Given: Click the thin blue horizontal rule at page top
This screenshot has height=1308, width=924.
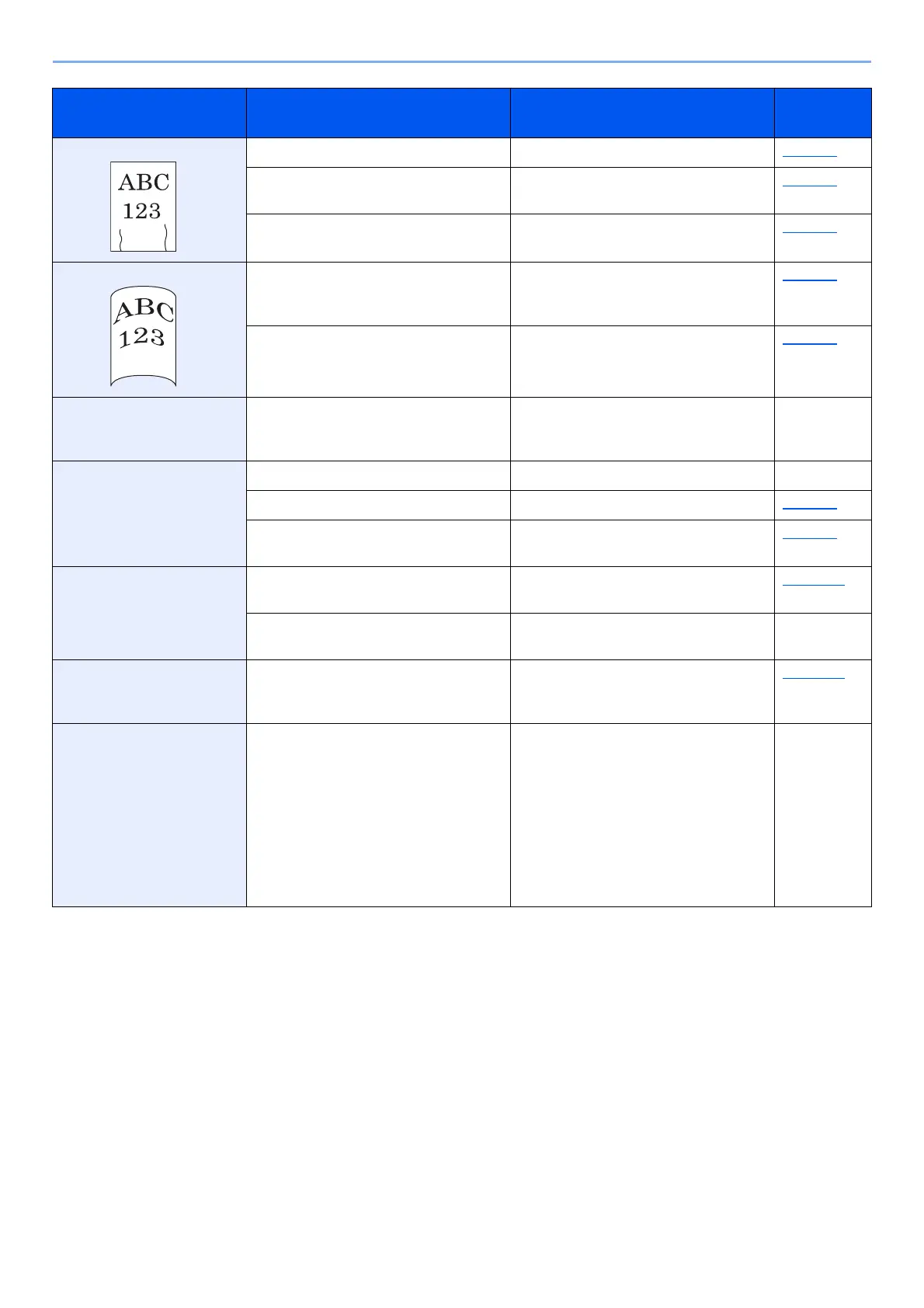Looking at the screenshot, I should click(x=462, y=61).
